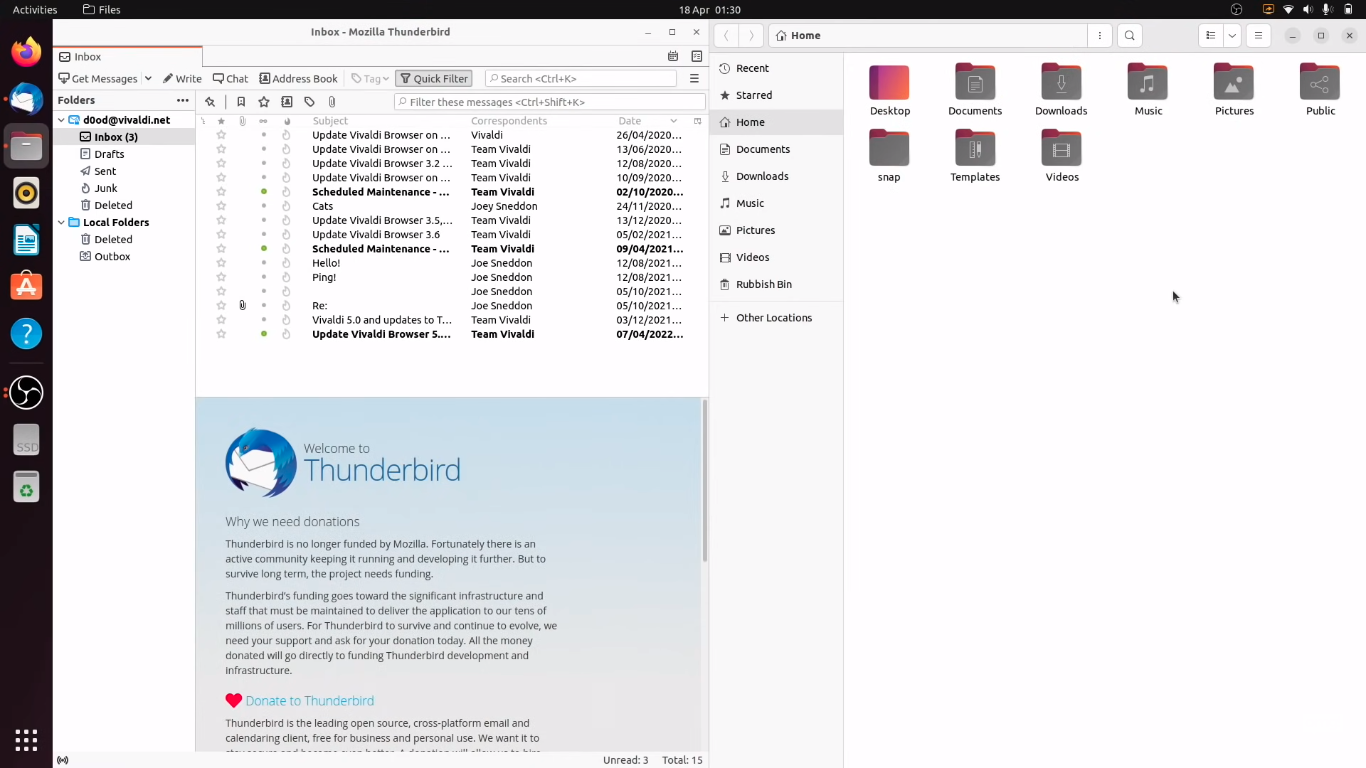Select the Videos folder icon in Files
1366x768 pixels.
click(x=1061, y=148)
